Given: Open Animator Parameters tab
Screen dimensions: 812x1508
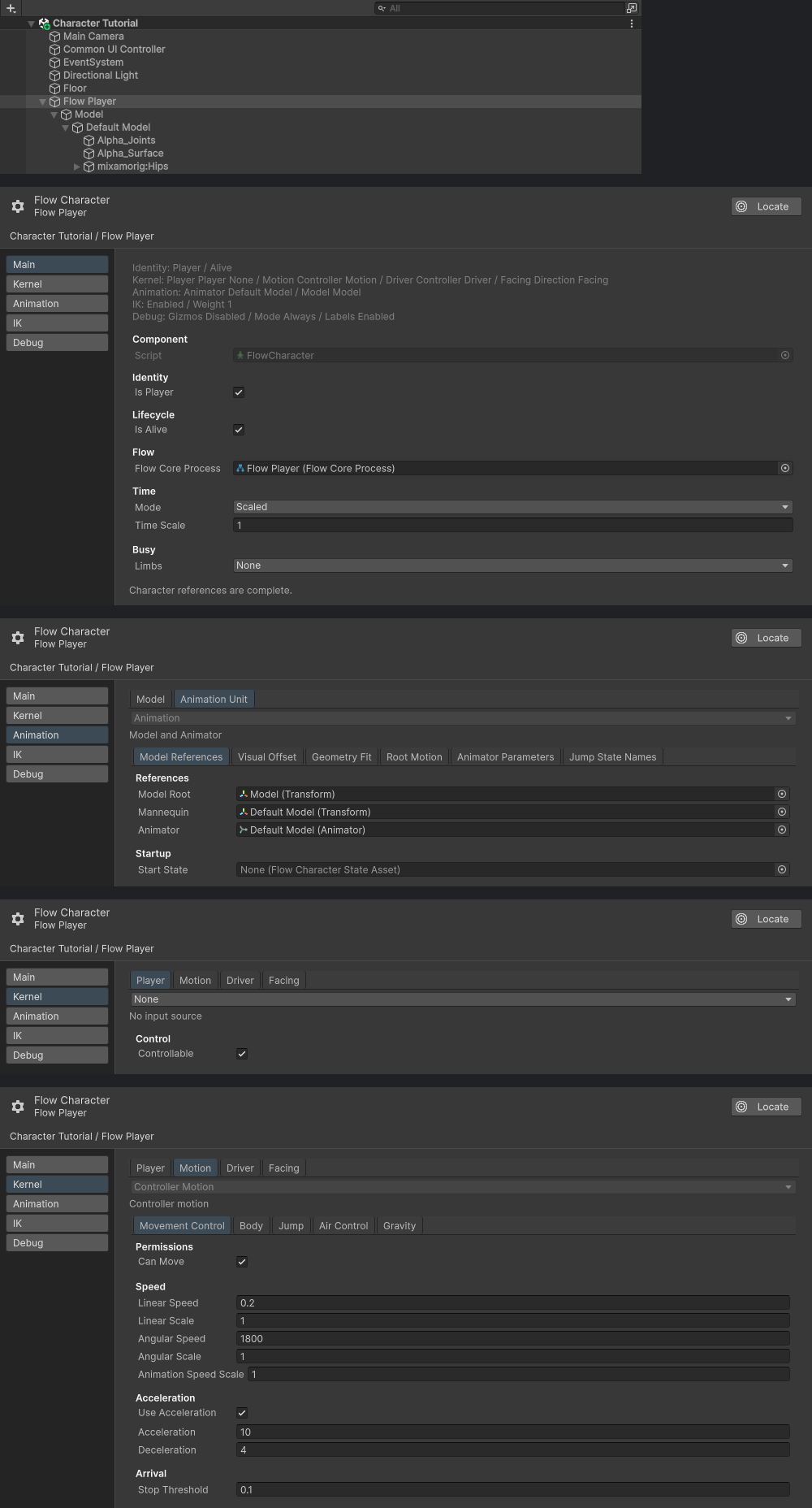Looking at the screenshot, I should 506,757.
